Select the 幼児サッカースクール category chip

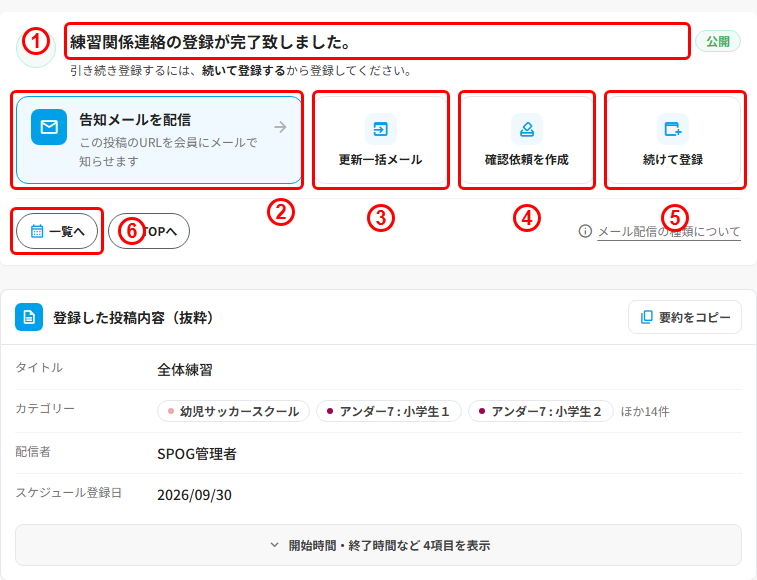click(233, 411)
